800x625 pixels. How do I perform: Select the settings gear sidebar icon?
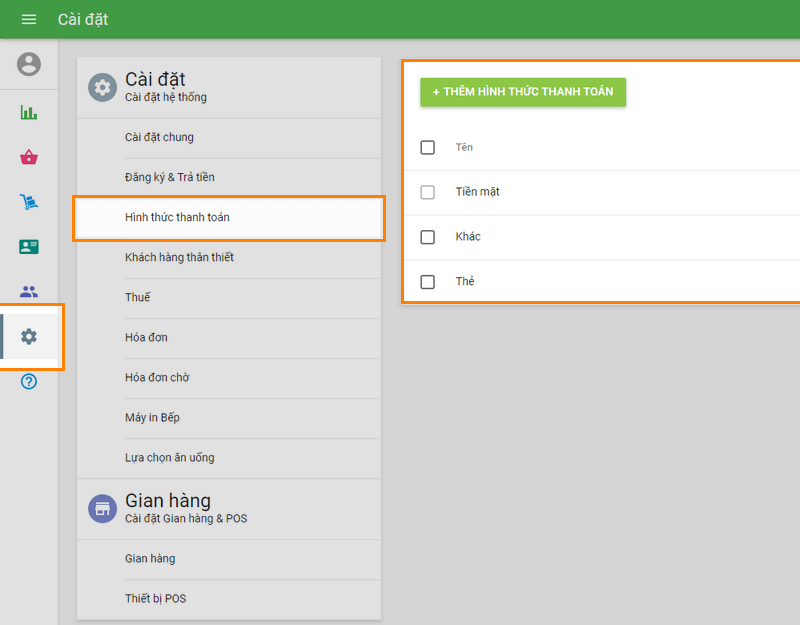pos(29,337)
